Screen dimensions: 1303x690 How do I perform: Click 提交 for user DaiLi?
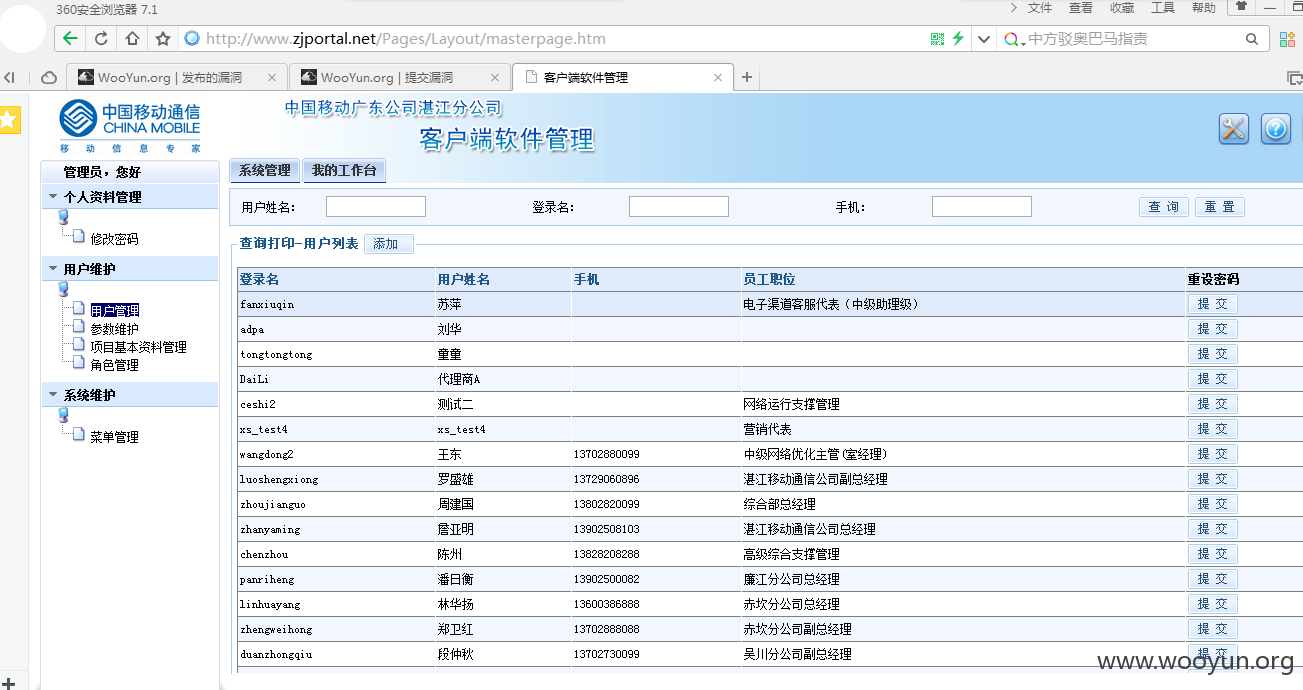coord(1212,379)
